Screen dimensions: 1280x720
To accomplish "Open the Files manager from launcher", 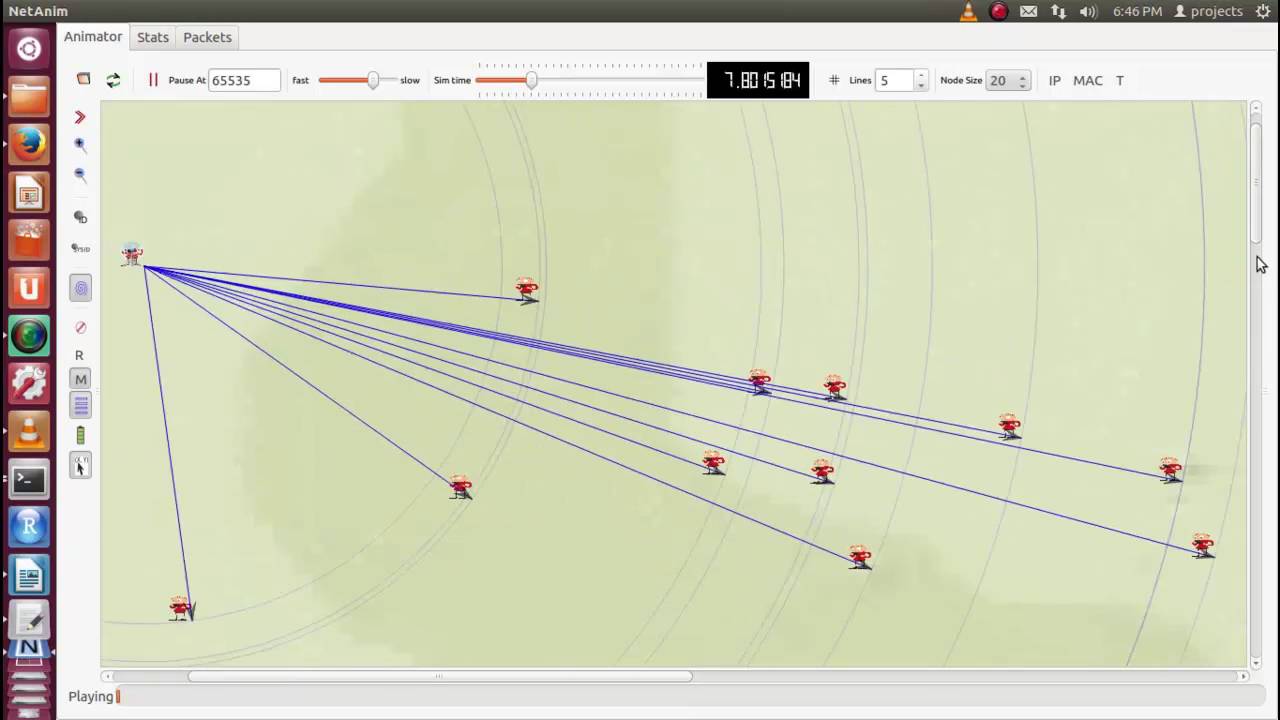I will click(29, 97).
